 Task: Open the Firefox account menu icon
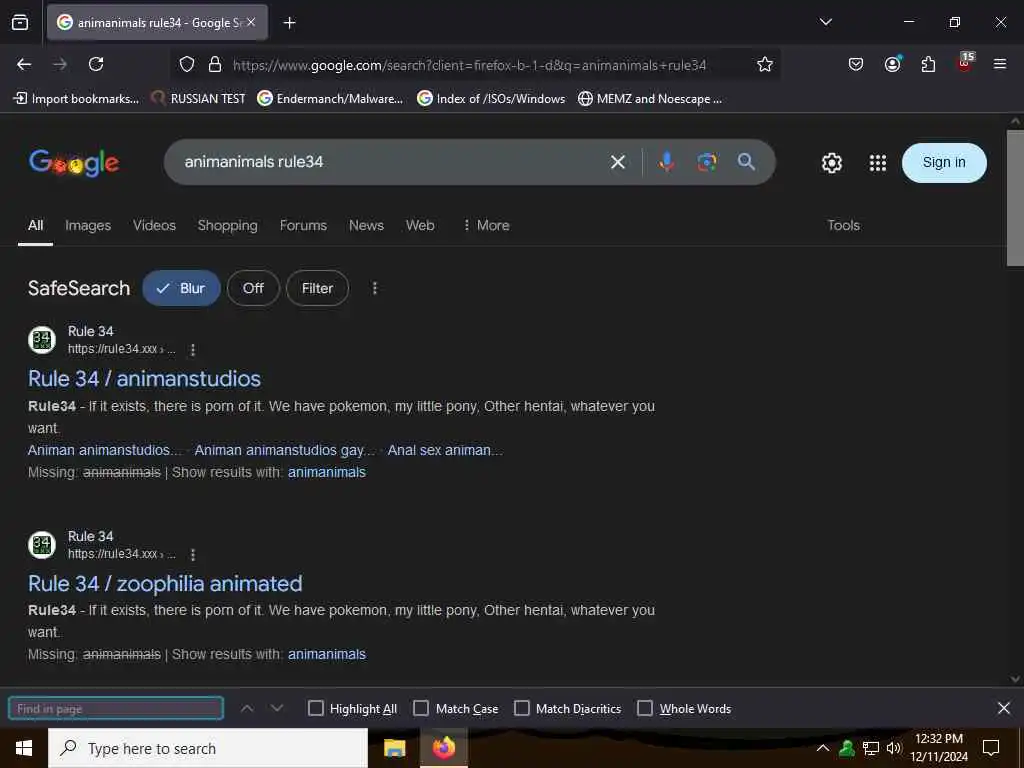[x=892, y=63]
